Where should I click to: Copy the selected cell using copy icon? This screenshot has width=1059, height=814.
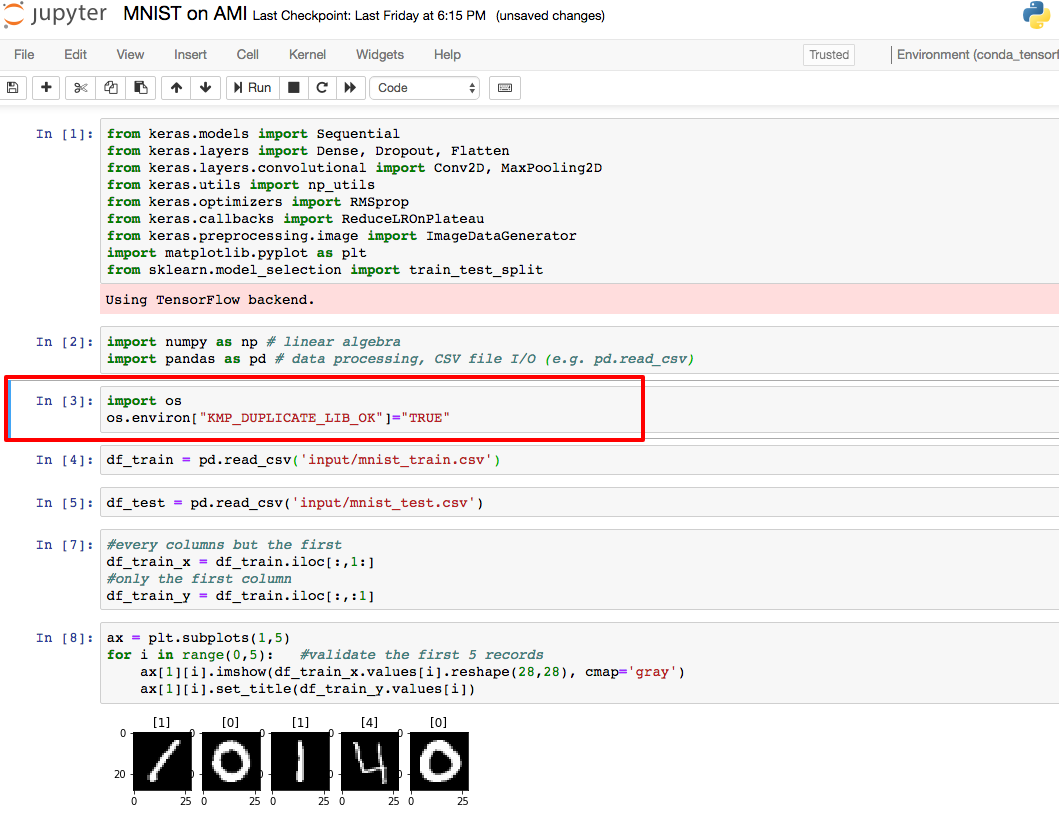click(110, 88)
